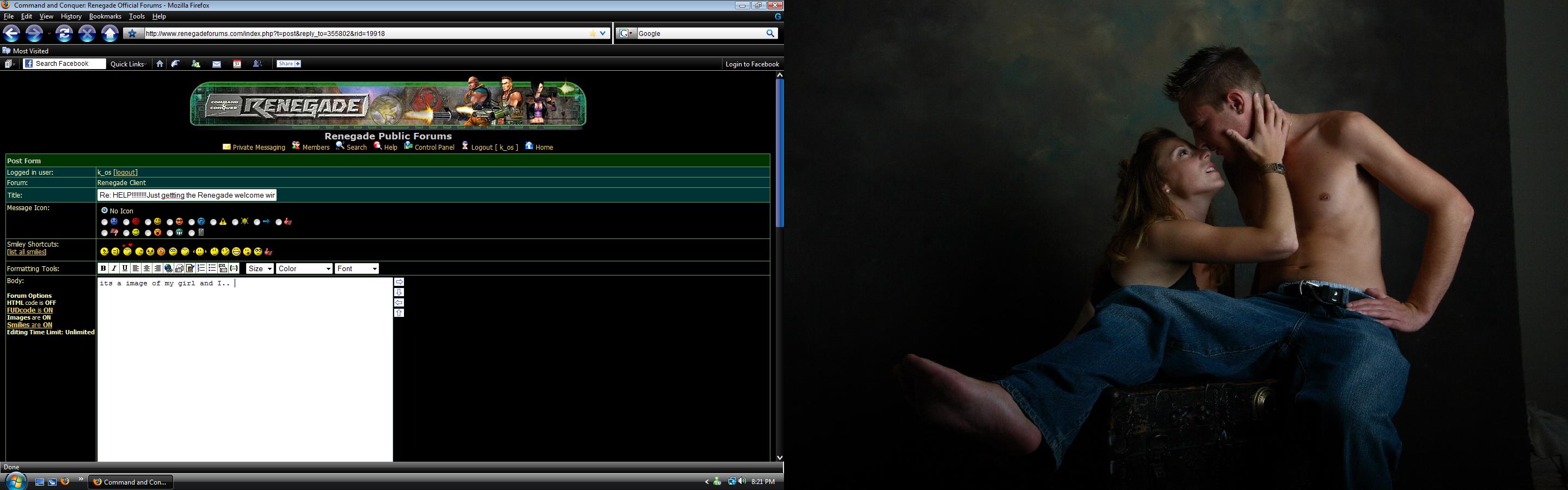Select the No Icon radio button
The image size is (1568, 490).
click(x=105, y=211)
